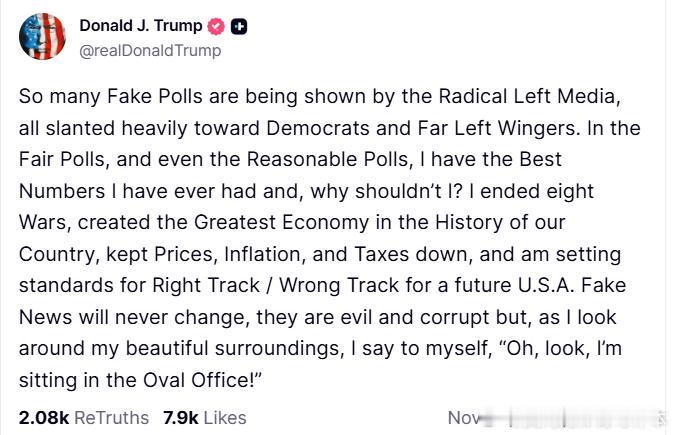Click the black plus badge beside name

pyautogui.click(x=239, y=27)
